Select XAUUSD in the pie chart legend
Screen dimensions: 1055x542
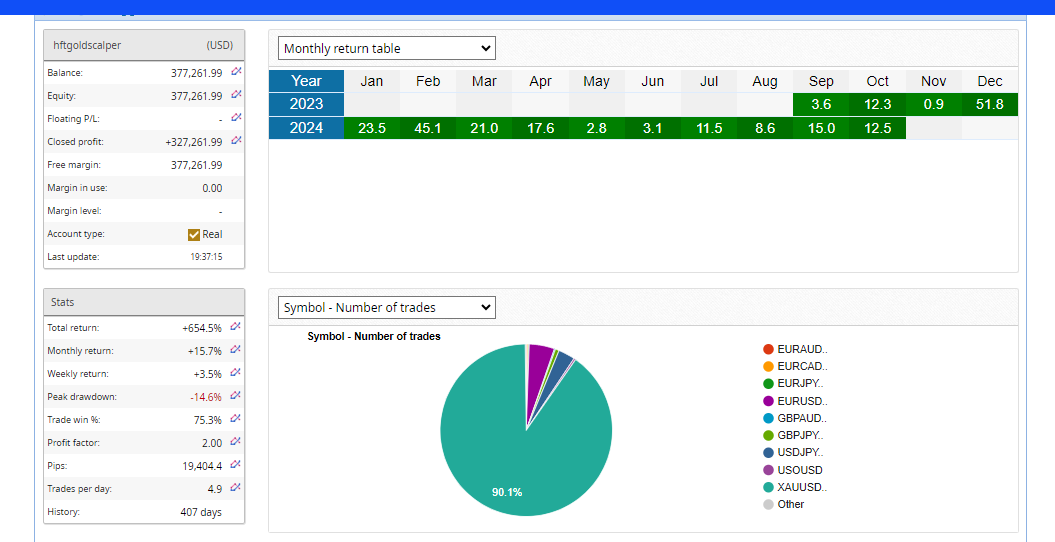coord(800,487)
